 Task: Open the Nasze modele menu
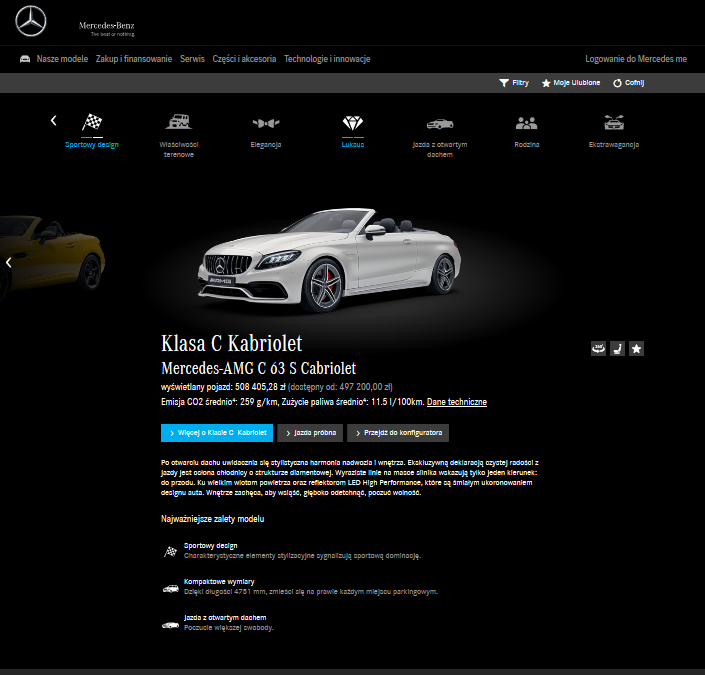tap(62, 59)
